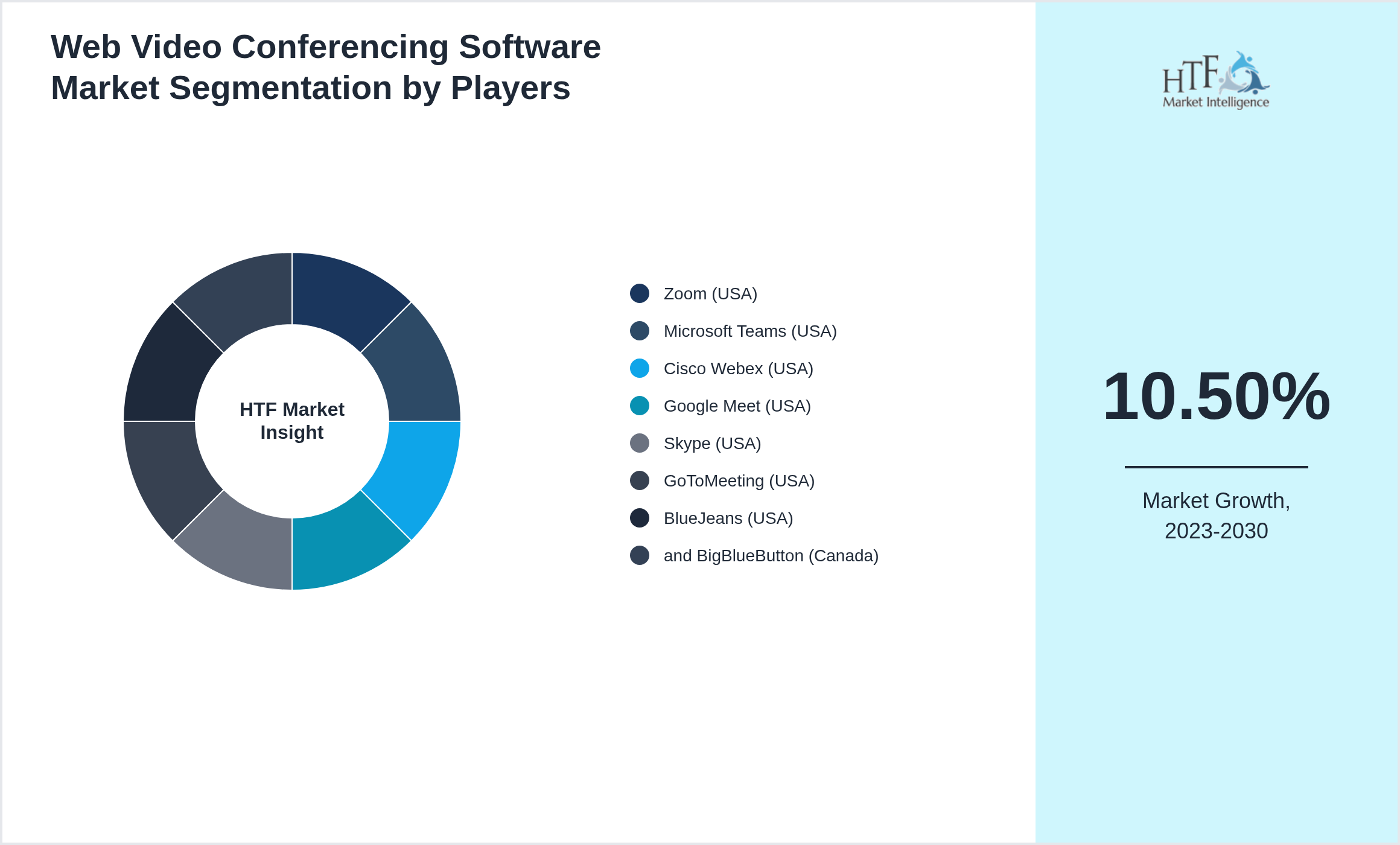Click the BigBlueButton legend color marker
This screenshot has width=1400, height=845.
tap(640, 556)
